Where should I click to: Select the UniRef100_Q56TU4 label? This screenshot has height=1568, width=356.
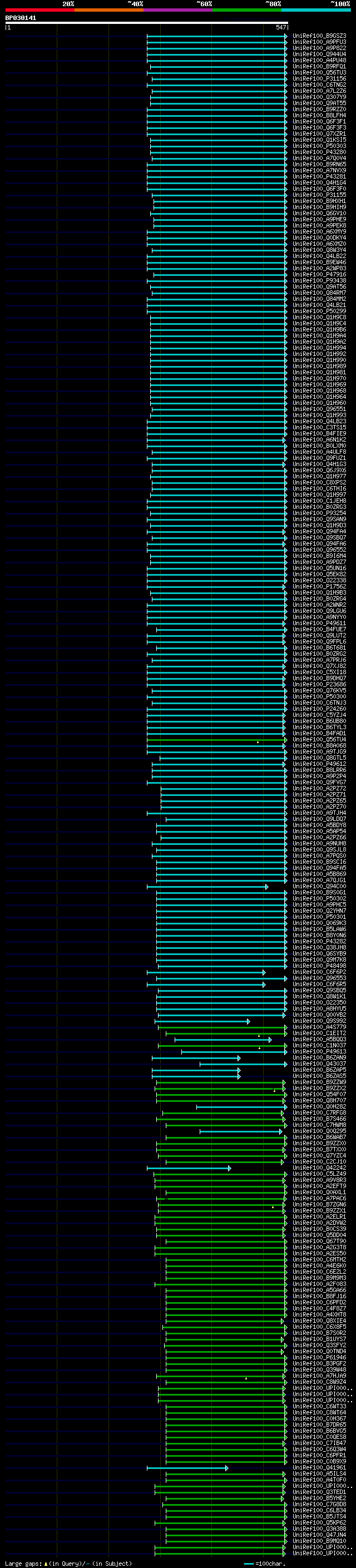coord(319,740)
